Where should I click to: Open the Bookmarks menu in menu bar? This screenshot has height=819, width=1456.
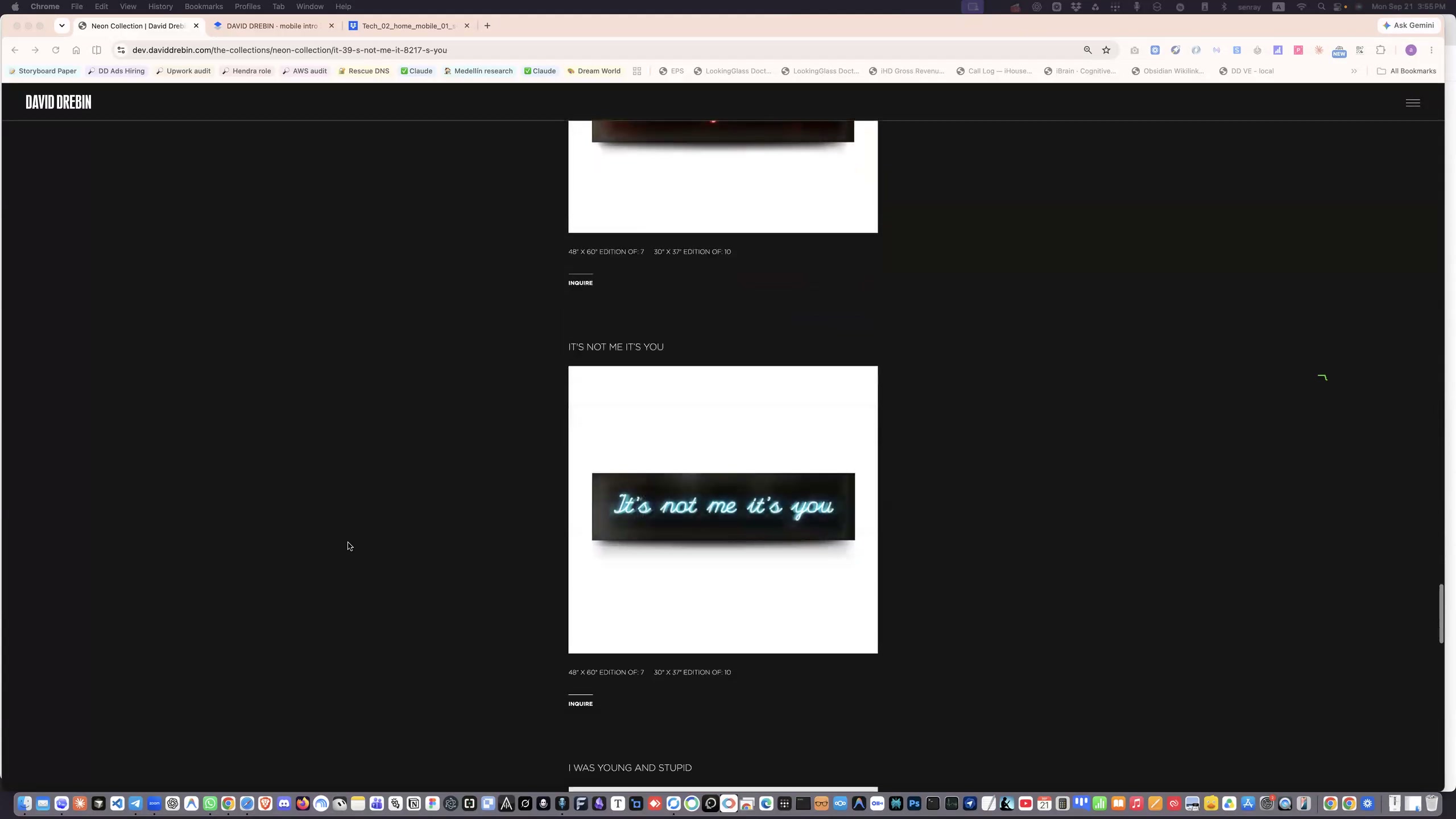point(204,6)
